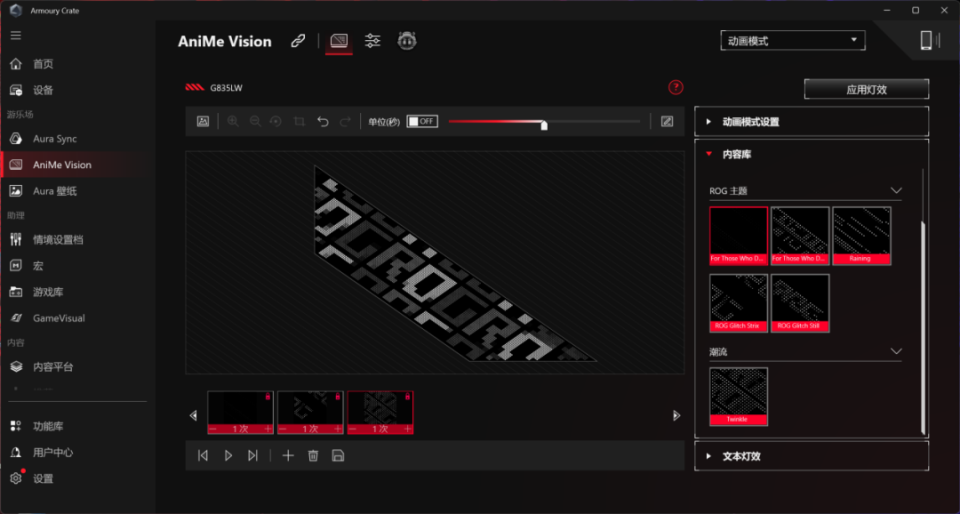Click the phone device icon in the header
The width and height of the screenshot is (960, 514).
926,40
